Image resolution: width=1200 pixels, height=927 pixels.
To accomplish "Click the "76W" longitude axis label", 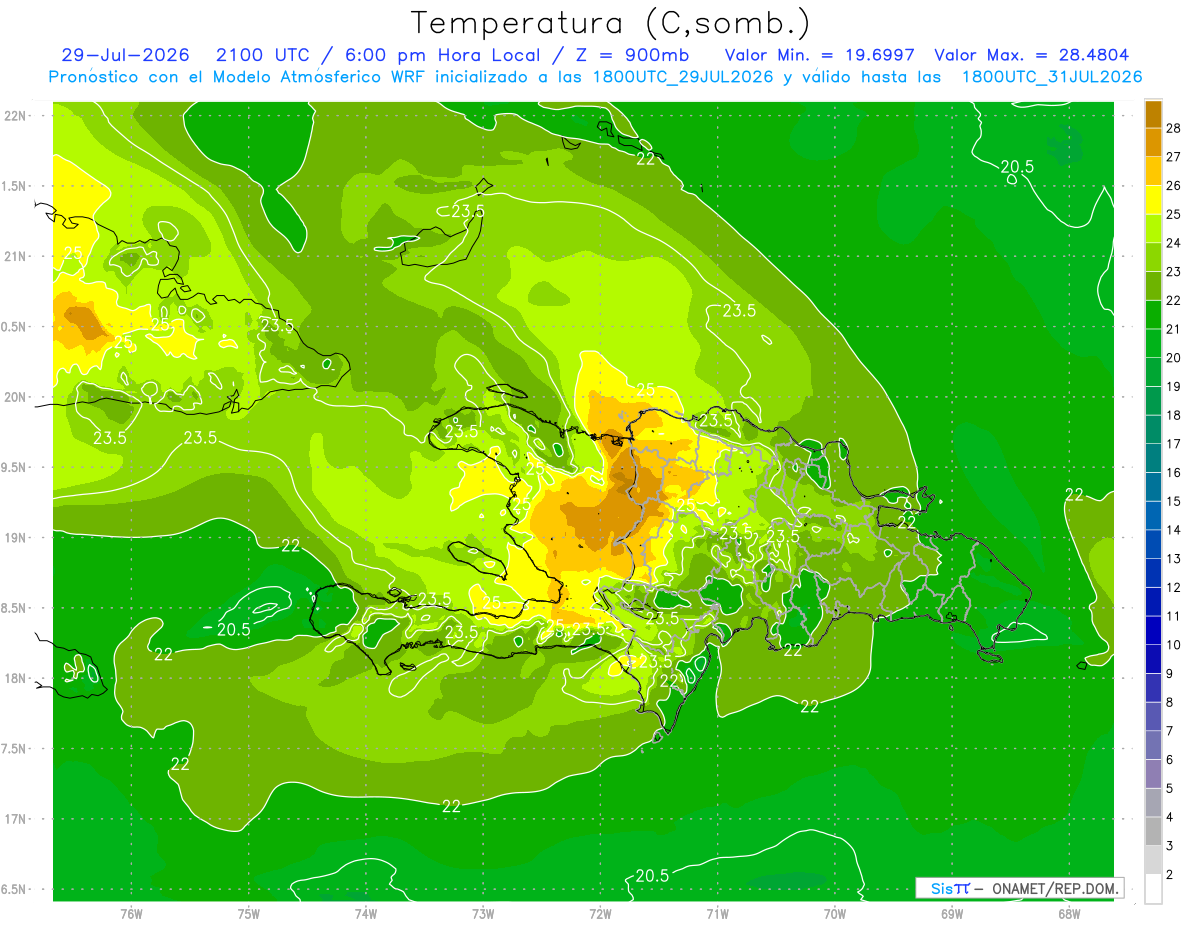I will click(x=131, y=914).
